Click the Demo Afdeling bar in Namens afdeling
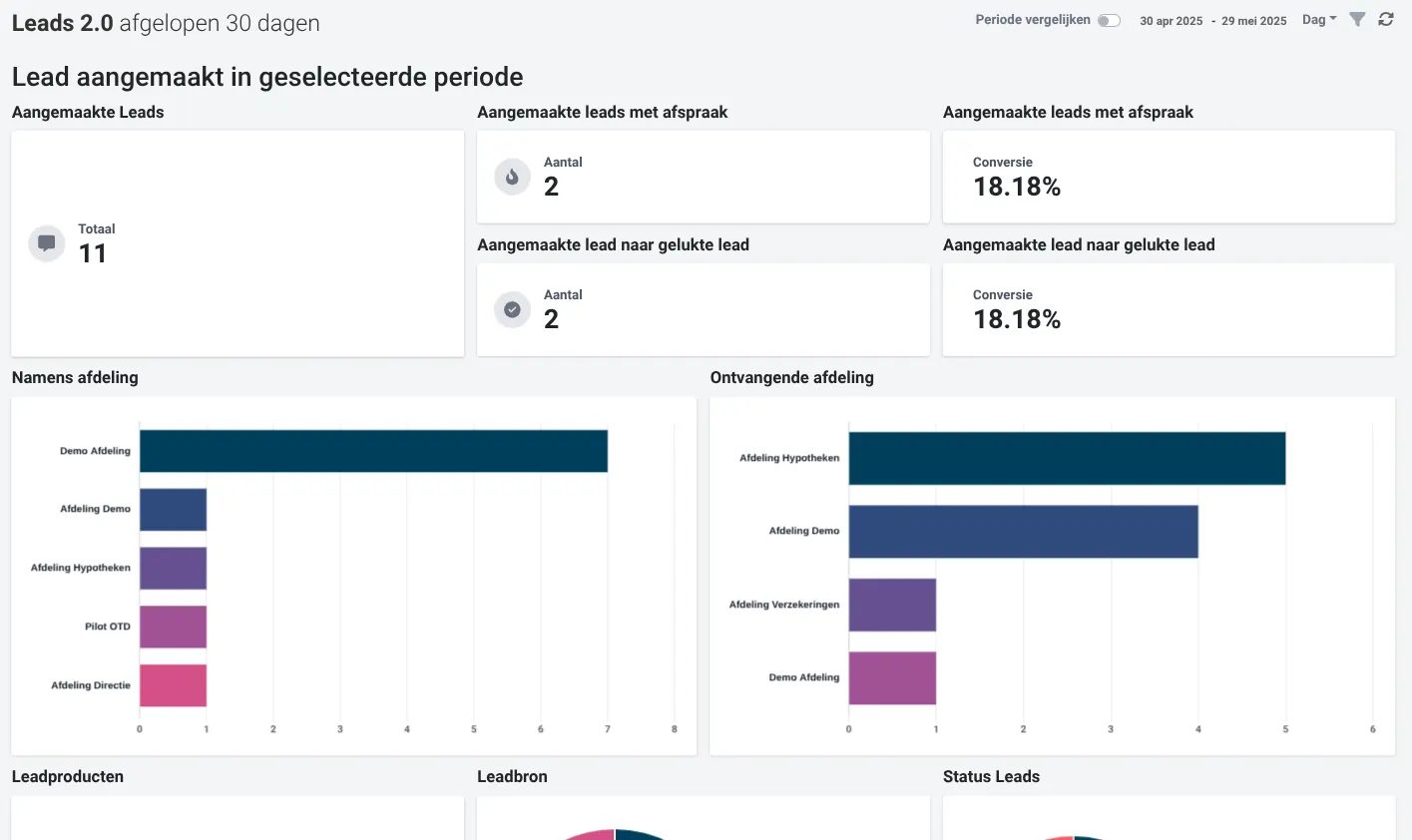 tap(373, 451)
